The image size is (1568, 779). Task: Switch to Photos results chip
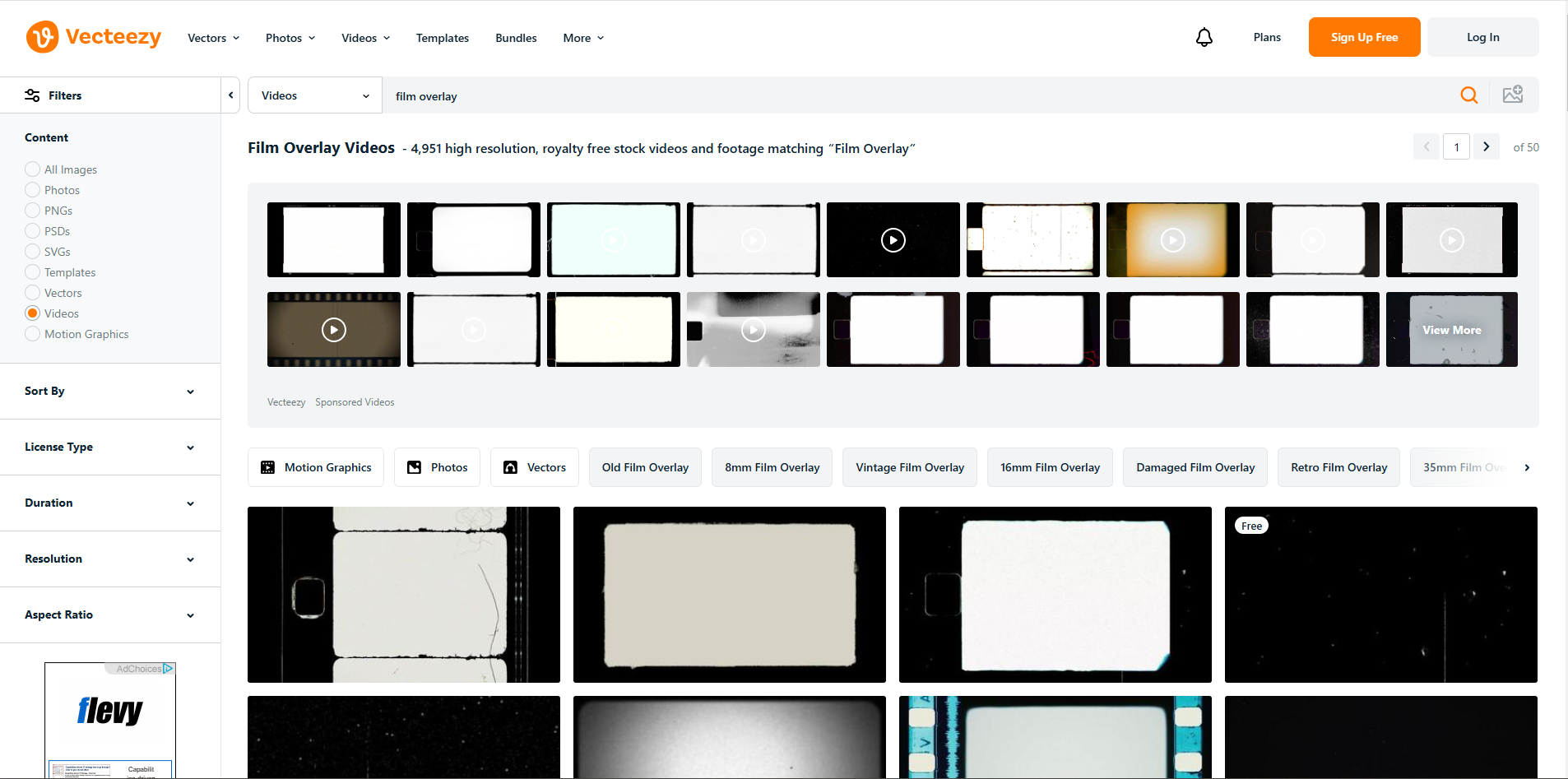pos(437,467)
